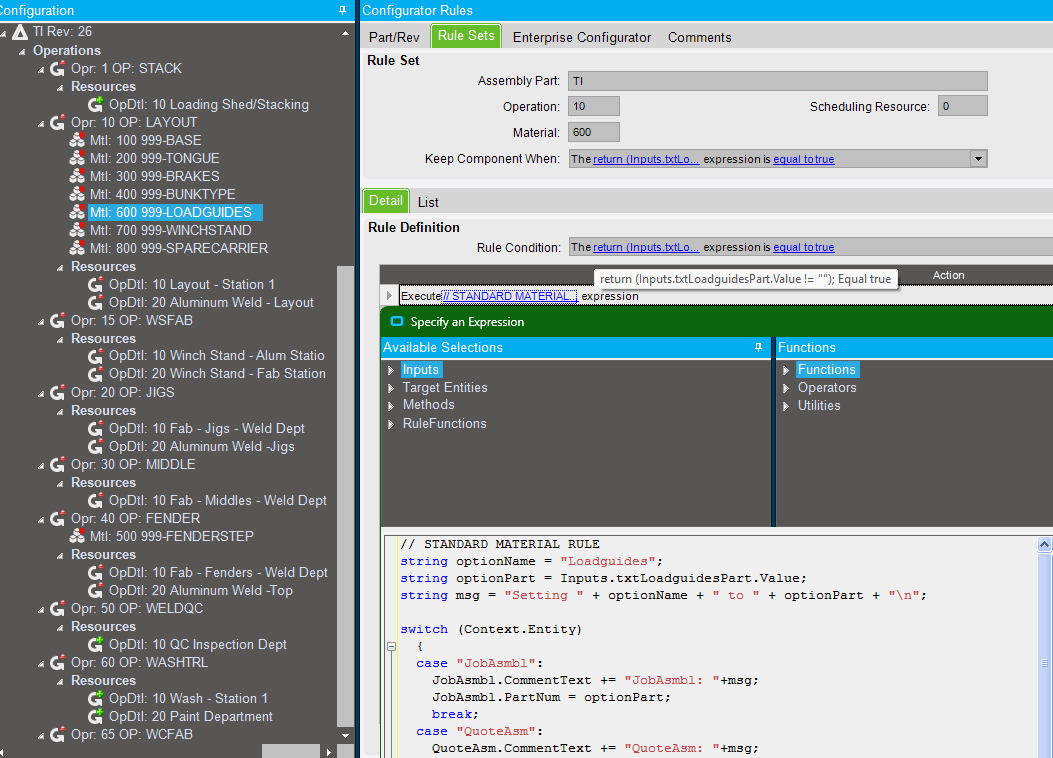
Task: Open the Keep Component When dropdown
Action: click(979, 159)
